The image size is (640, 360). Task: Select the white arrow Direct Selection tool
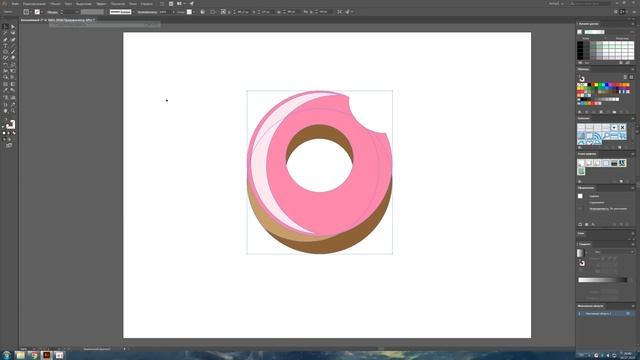(13, 27)
